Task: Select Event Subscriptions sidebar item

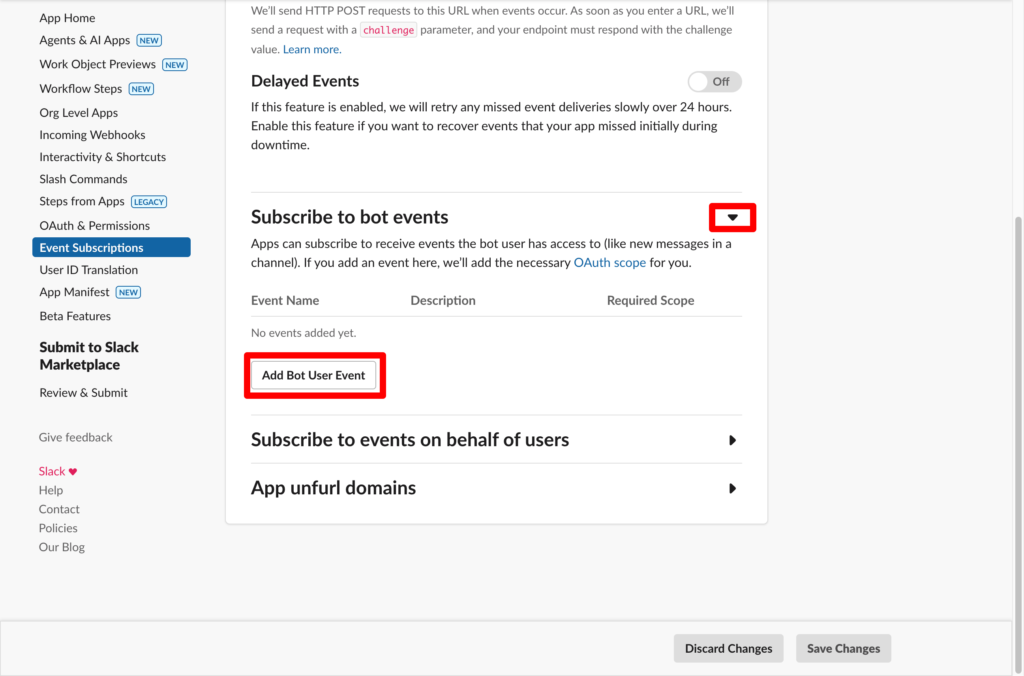Action: pos(91,248)
